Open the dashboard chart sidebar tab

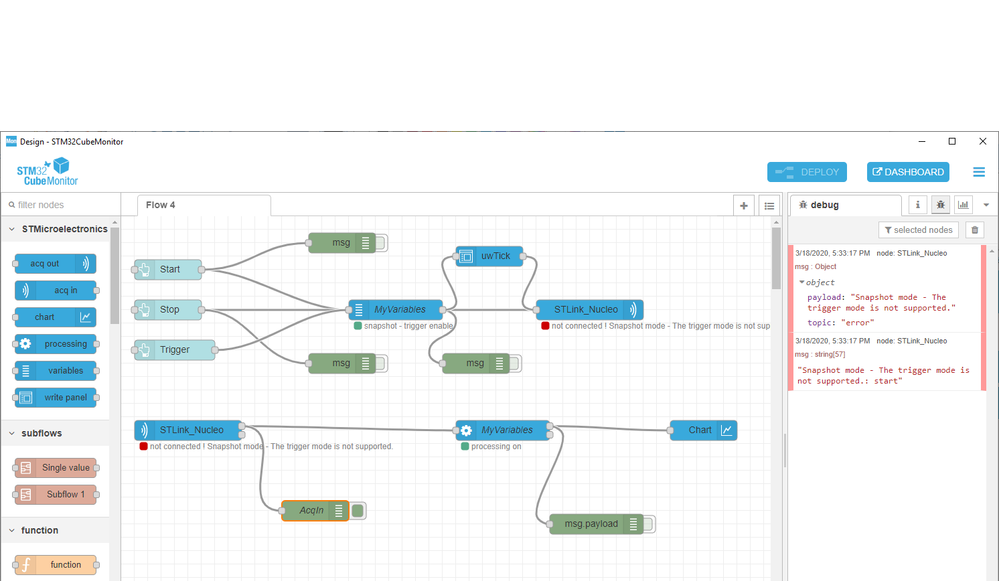click(963, 204)
